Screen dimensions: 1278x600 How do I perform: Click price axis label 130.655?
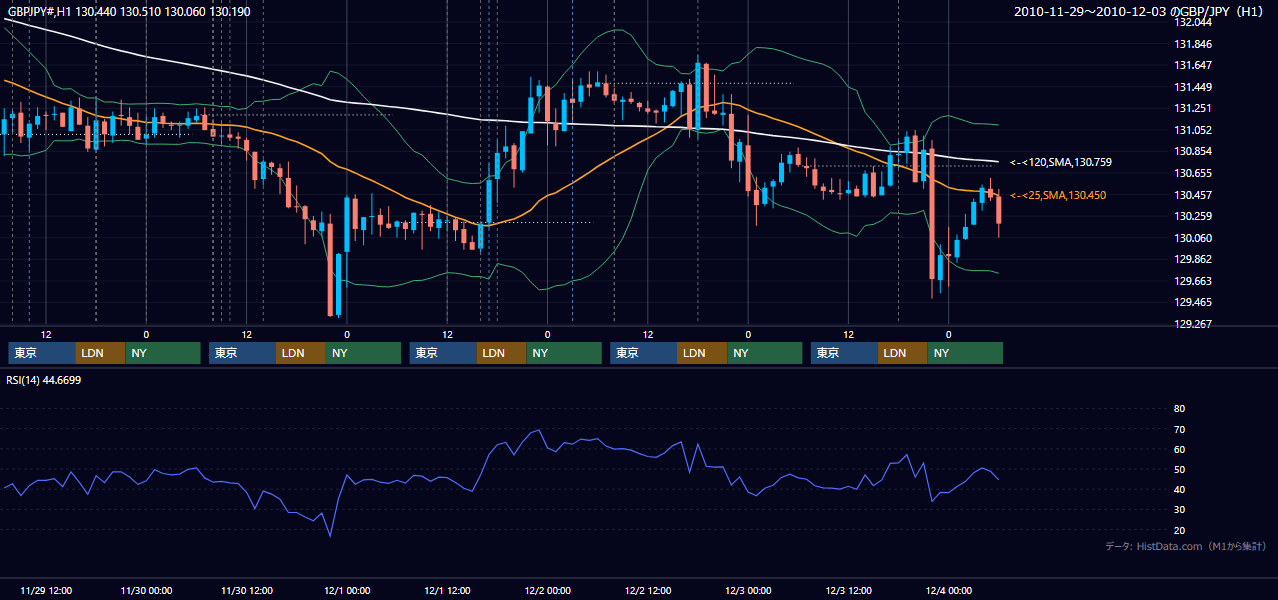click(x=1192, y=173)
